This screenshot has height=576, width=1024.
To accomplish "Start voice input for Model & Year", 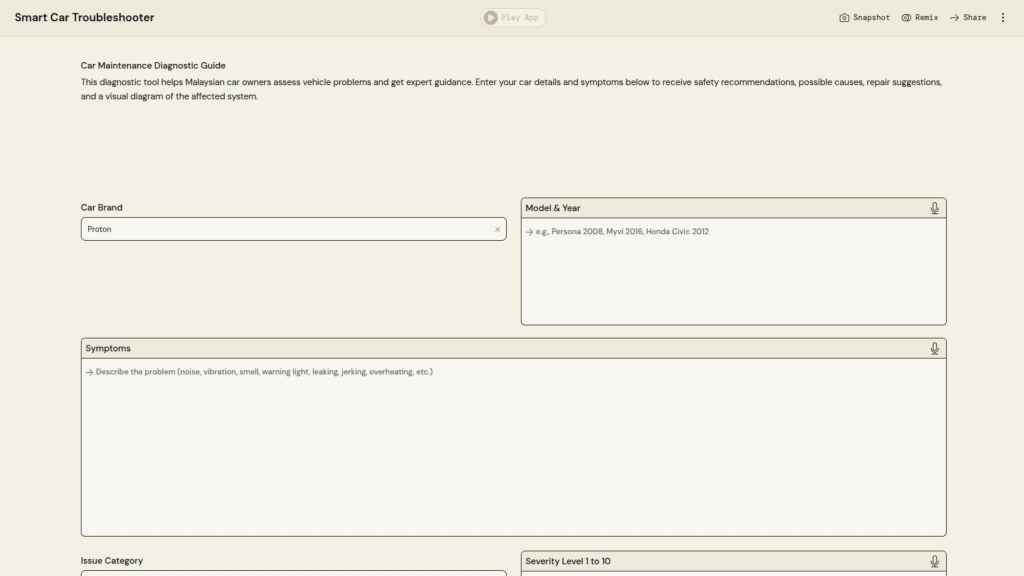I will (x=934, y=208).
